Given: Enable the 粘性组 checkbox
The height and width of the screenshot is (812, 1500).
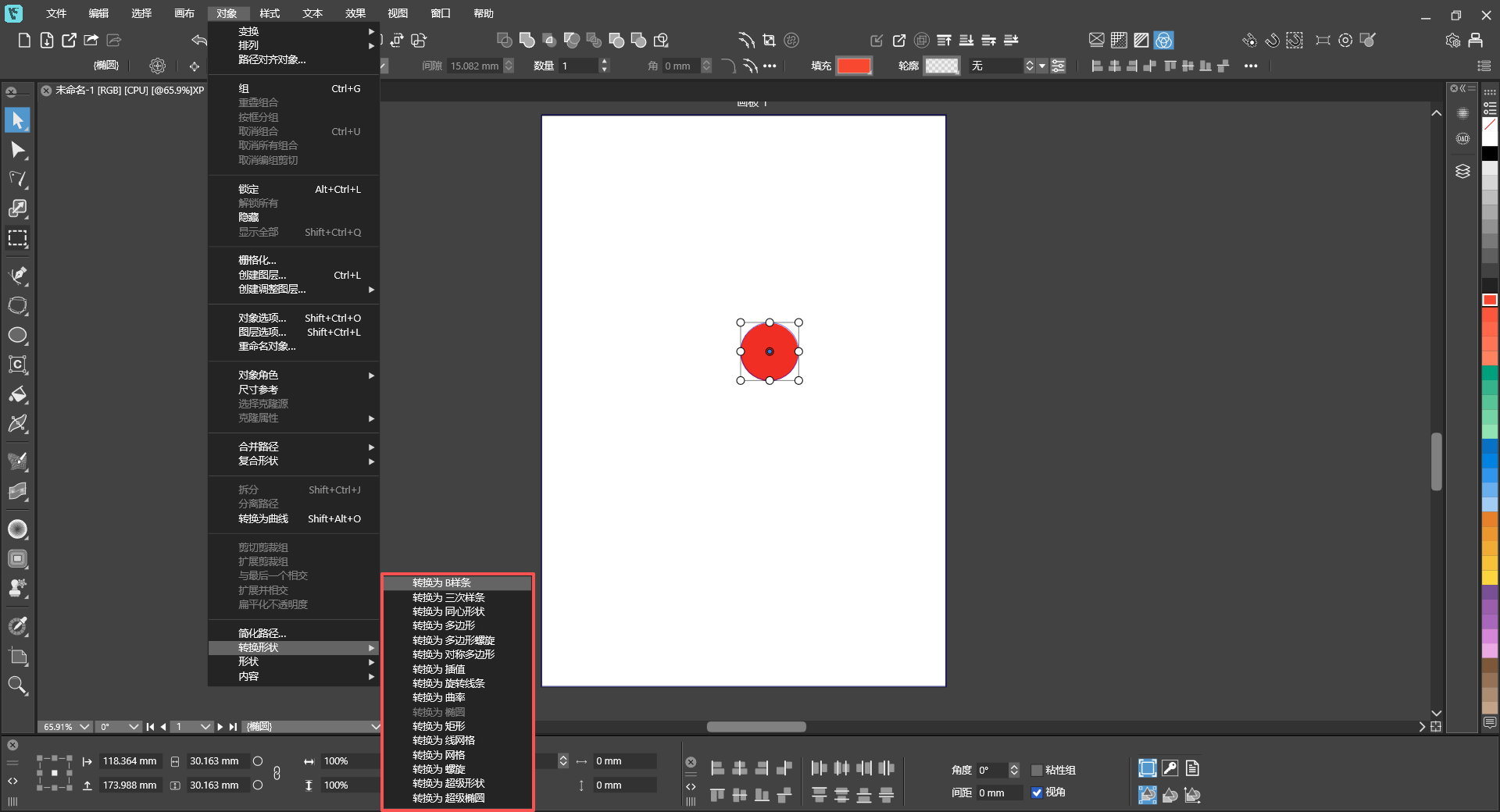Looking at the screenshot, I should (1037, 771).
